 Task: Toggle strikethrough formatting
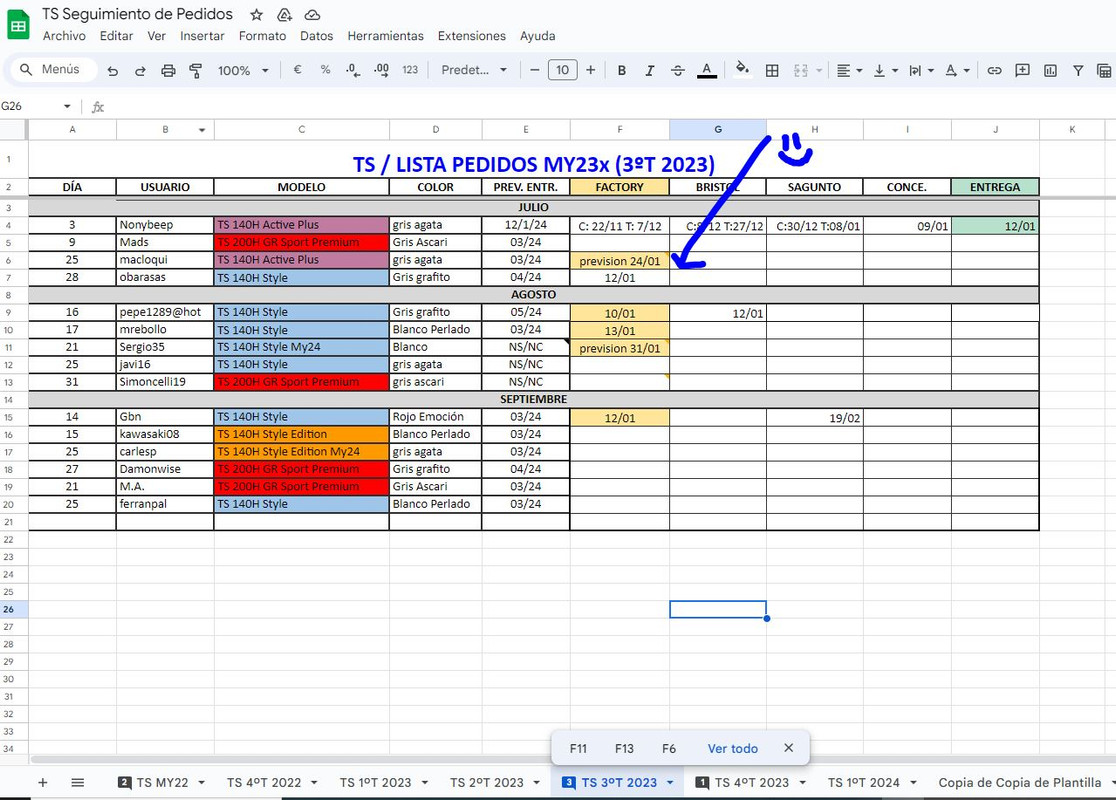click(678, 70)
